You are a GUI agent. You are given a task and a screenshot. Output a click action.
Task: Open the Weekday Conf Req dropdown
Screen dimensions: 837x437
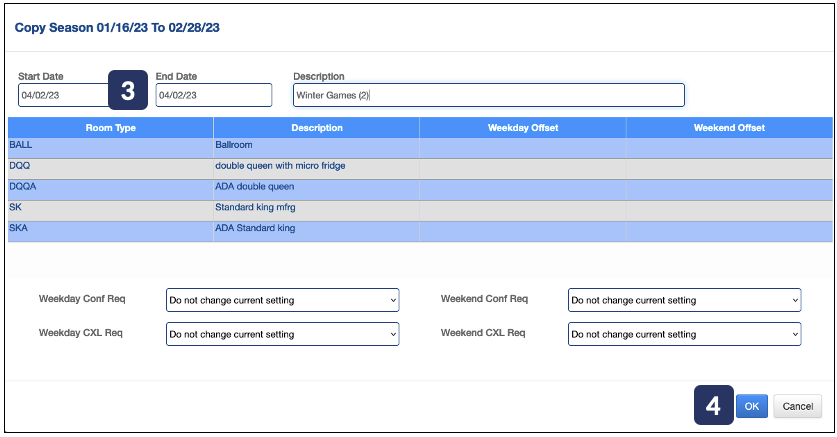pos(282,300)
